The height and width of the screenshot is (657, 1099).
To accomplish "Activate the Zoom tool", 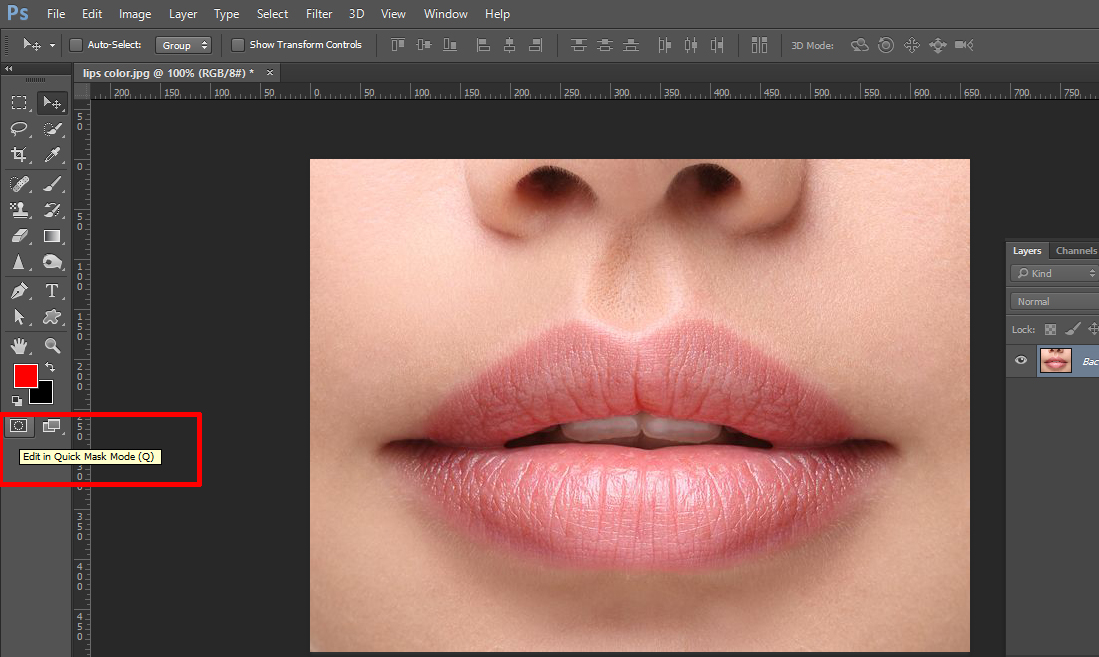I will click(x=52, y=345).
